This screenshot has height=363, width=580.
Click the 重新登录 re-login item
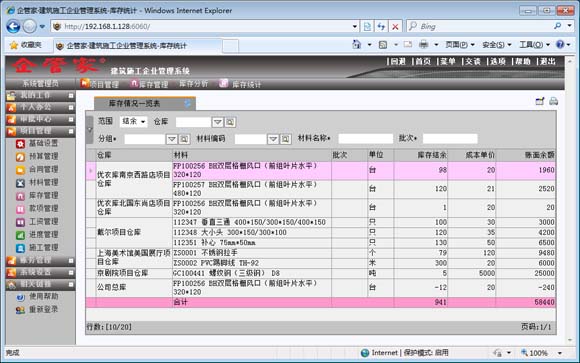(43, 309)
